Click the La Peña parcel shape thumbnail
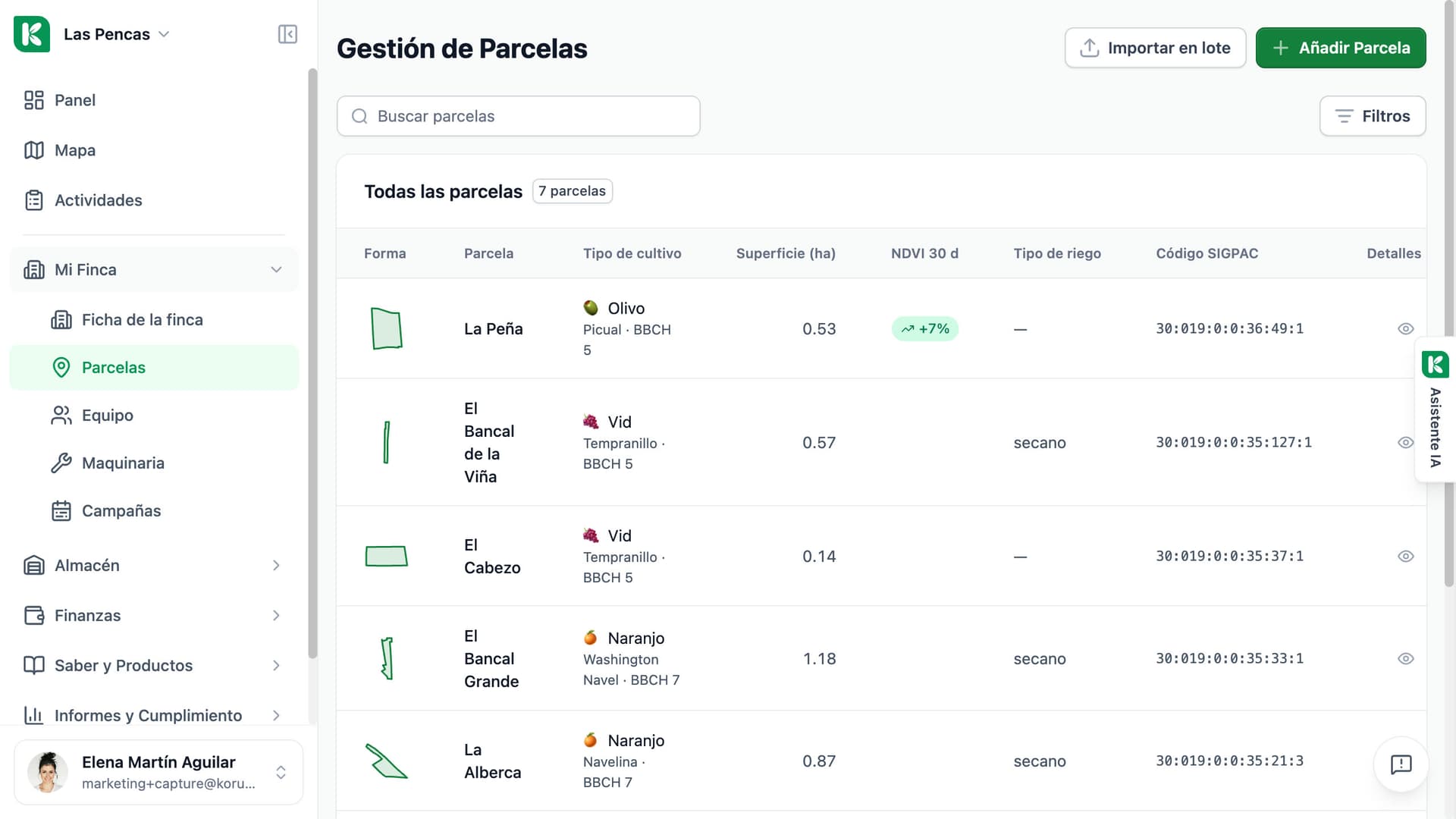Screen dimensions: 1456x819 [x=386, y=328]
